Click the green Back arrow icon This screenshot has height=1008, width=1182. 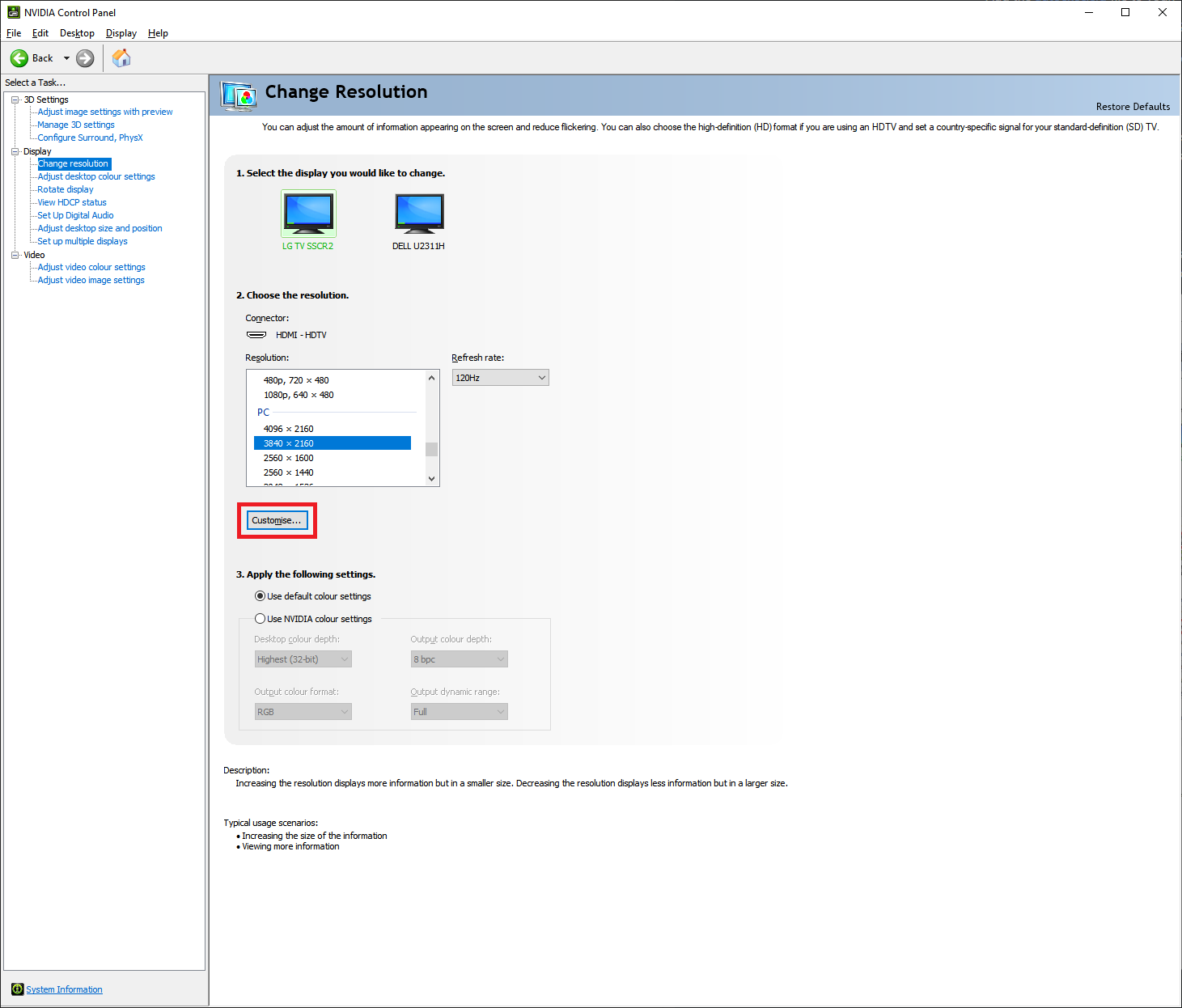point(19,58)
